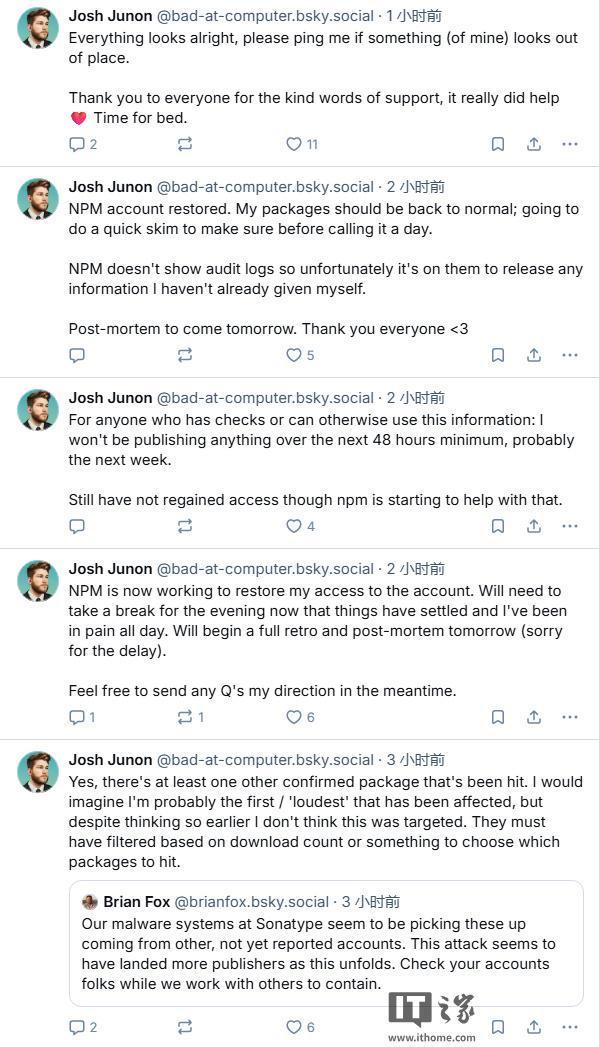Open Josh Junon's profile from the top post
Image resolution: width=600 pixels, height=1047 pixels.
pos(110,16)
